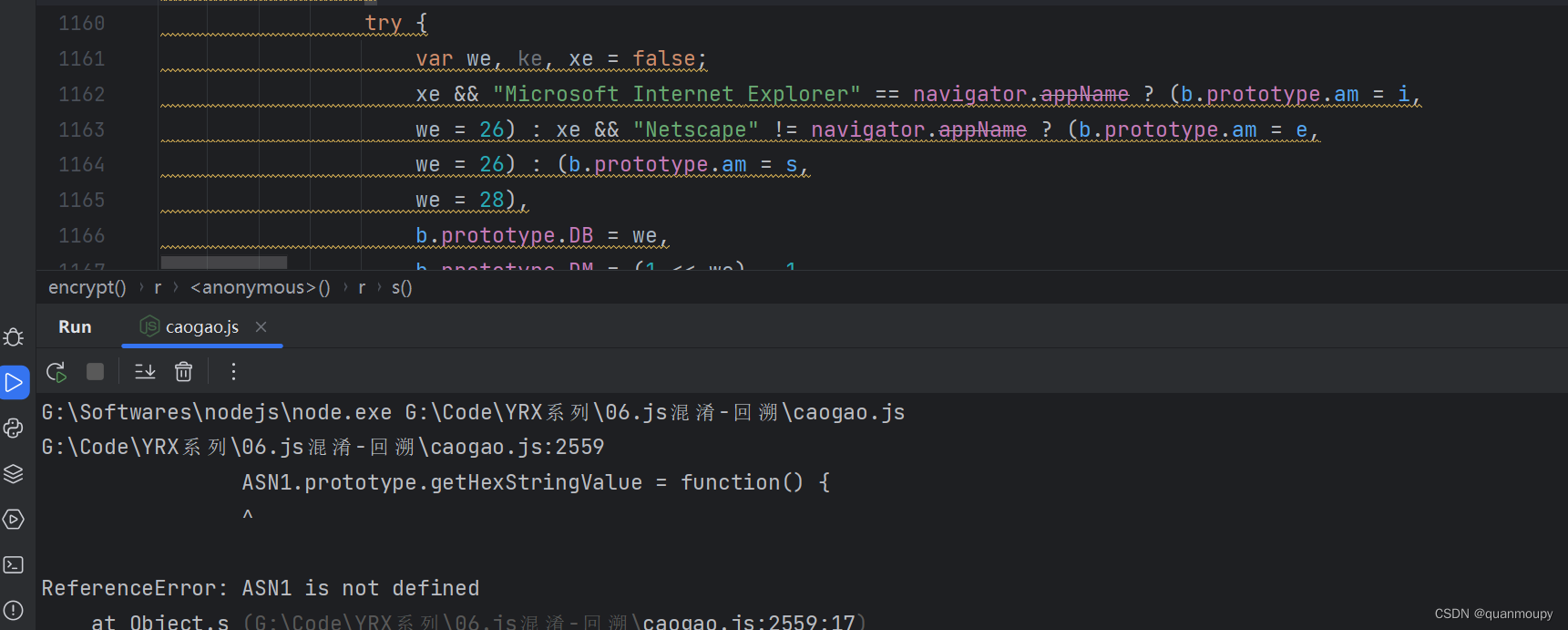Viewport: 1568px width, 630px height.
Task: Click the ASN1.prototype.getHexStringValue output line
Action: coord(536,482)
